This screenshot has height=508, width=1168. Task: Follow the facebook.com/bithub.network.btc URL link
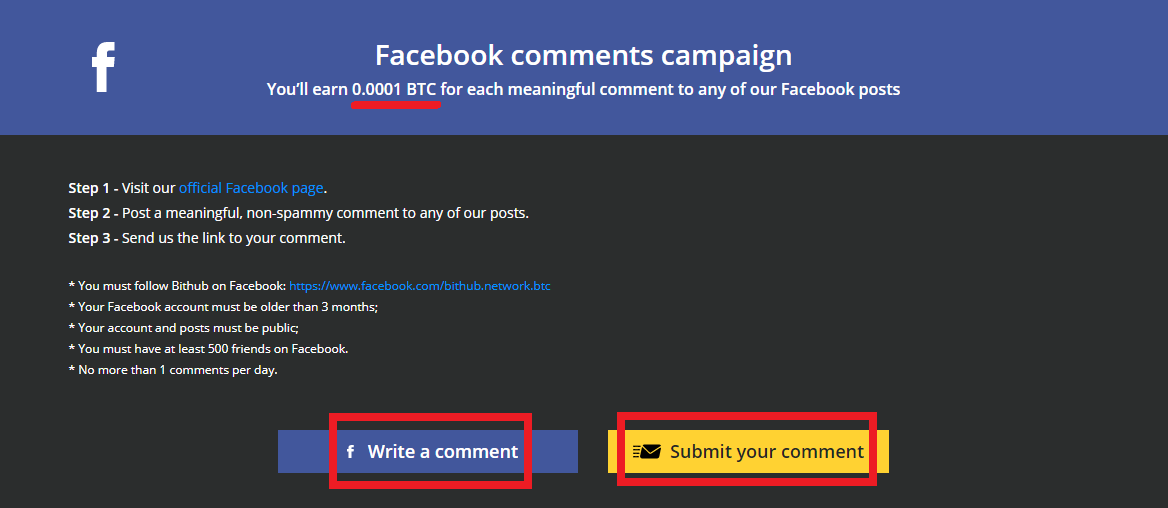pyautogui.click(x=420, y=285)
